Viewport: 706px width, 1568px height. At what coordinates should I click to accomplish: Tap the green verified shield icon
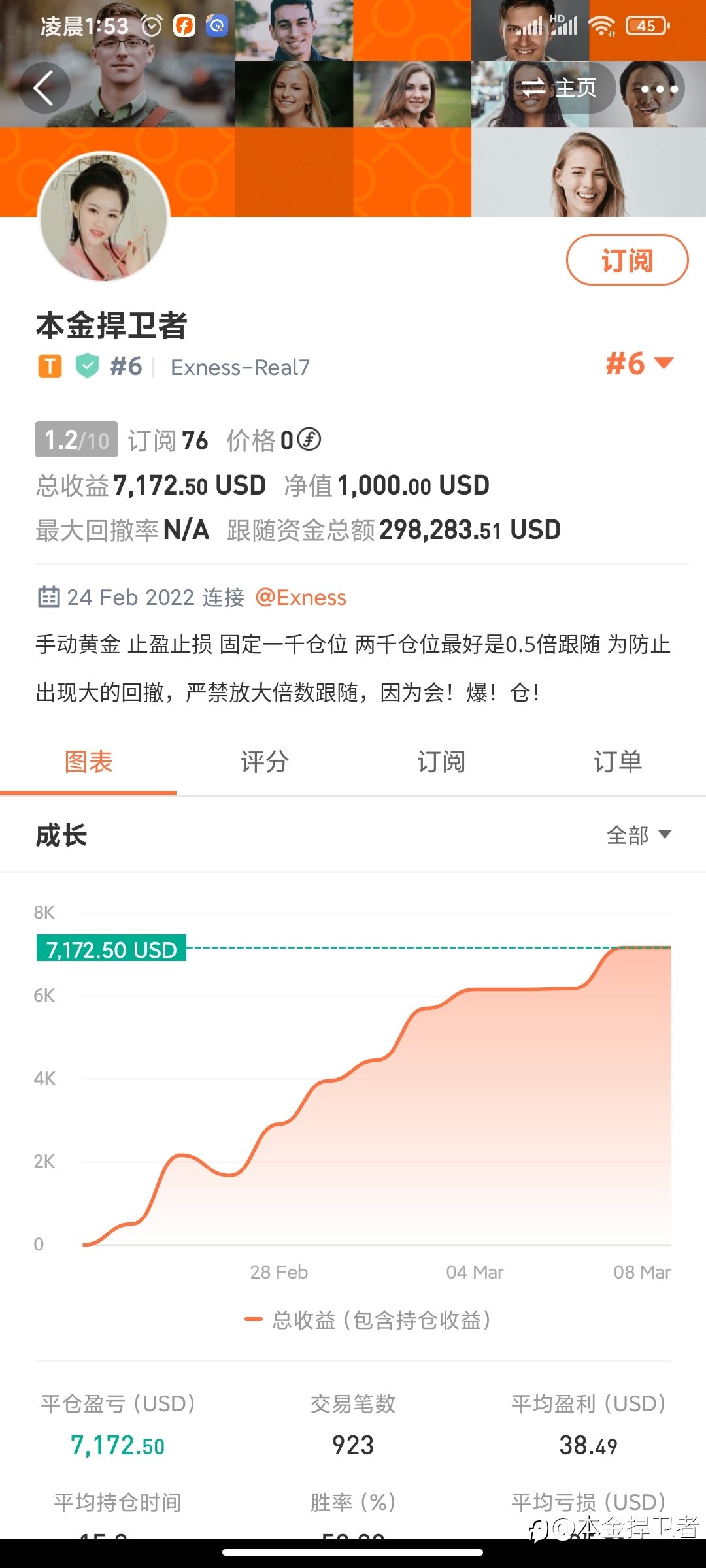point(87,367)
